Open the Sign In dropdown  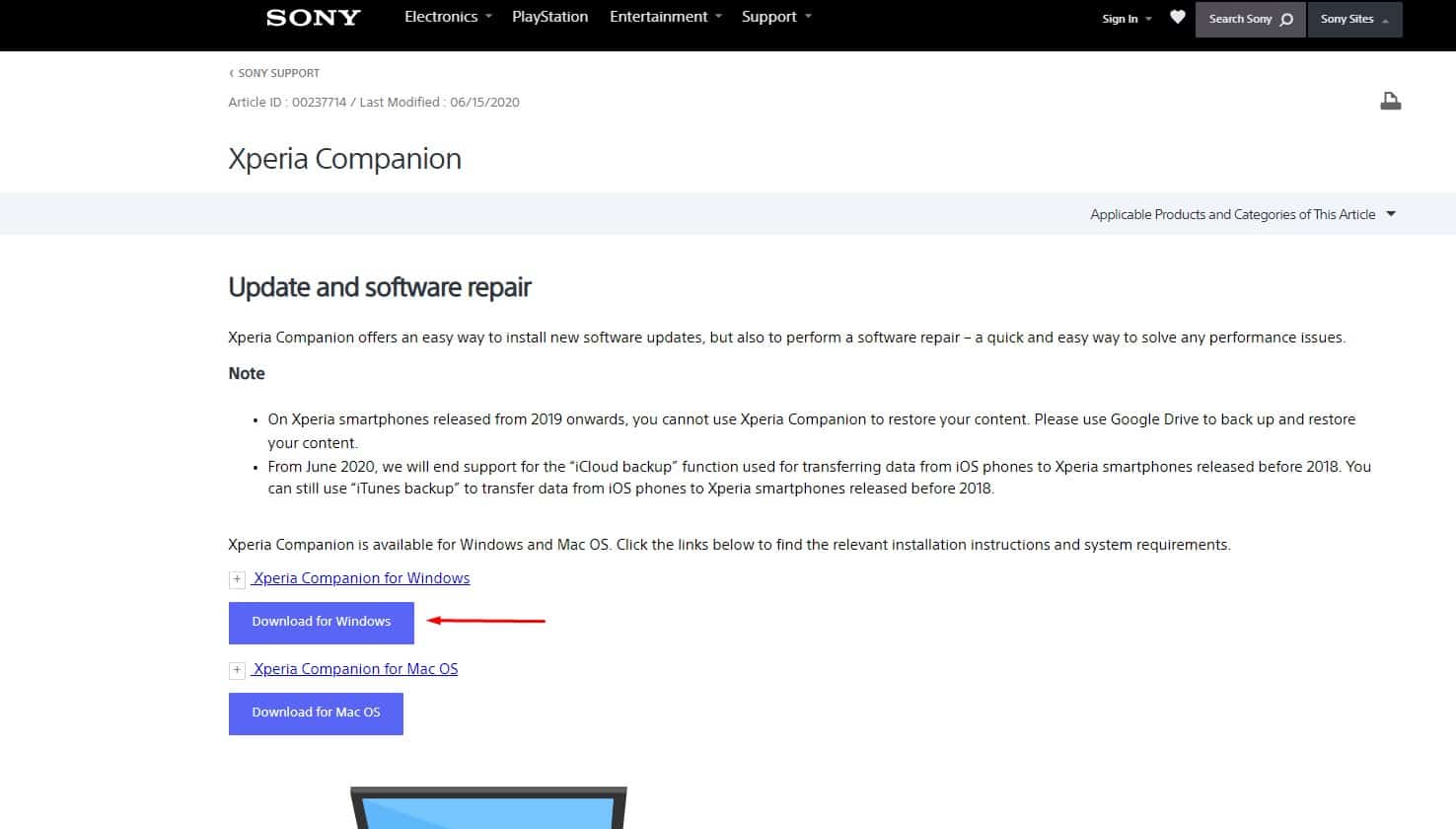[1127, 19]
